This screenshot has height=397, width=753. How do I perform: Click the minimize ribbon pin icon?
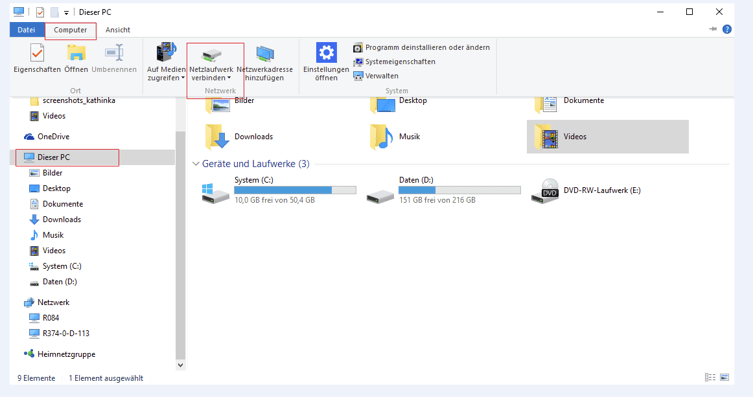click(x=713, y=29)
